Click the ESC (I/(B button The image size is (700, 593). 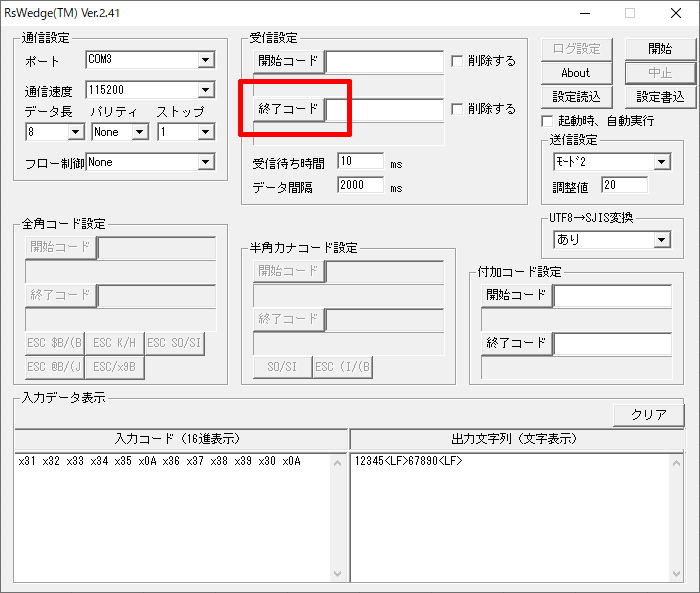[x=342, y=367]
